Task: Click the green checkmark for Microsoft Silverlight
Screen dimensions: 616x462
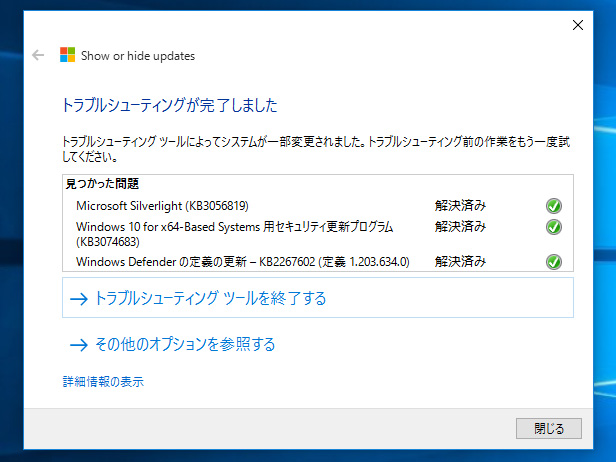Action: (553, 206)
